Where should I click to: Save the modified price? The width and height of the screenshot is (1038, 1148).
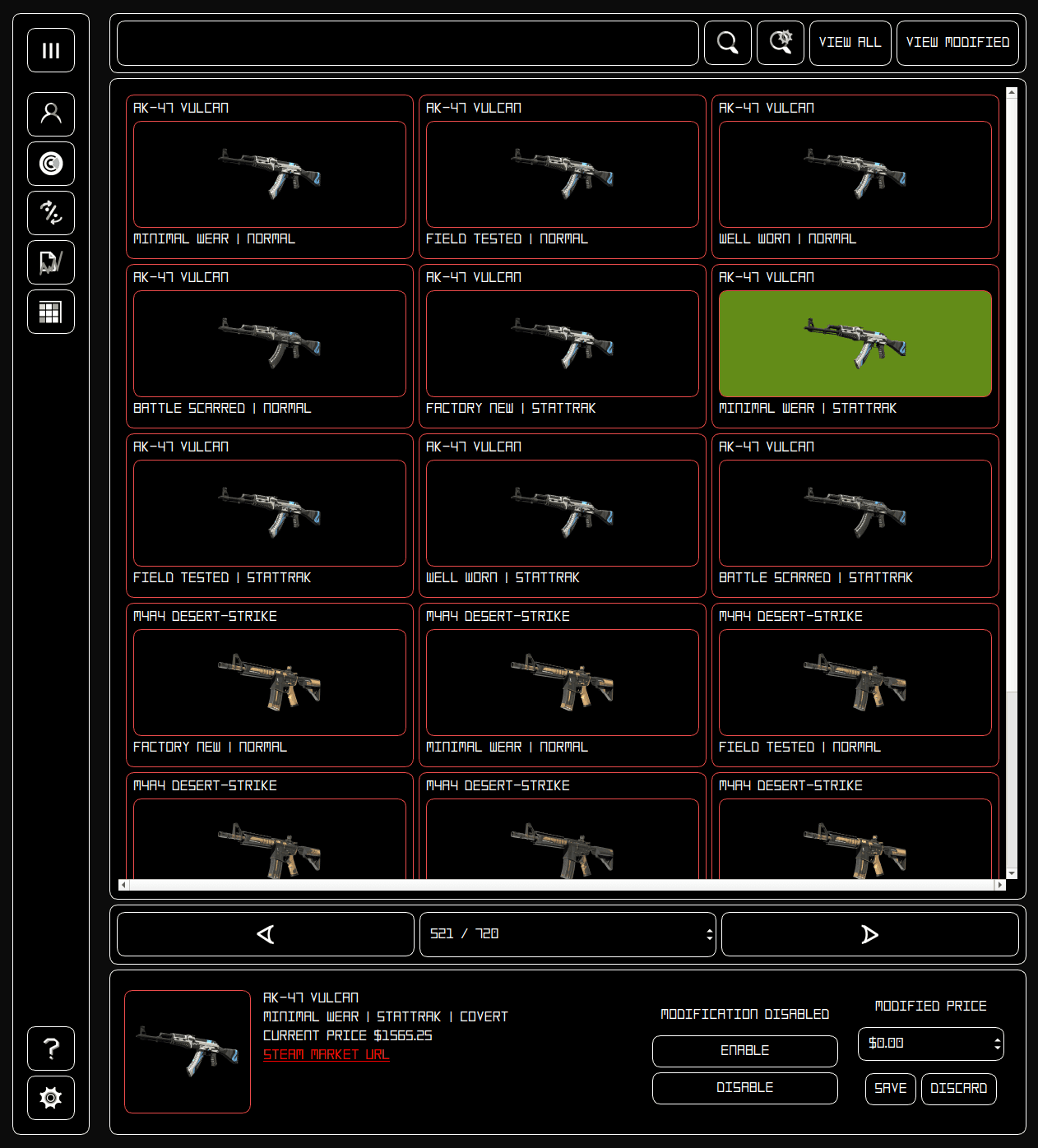890,1089
